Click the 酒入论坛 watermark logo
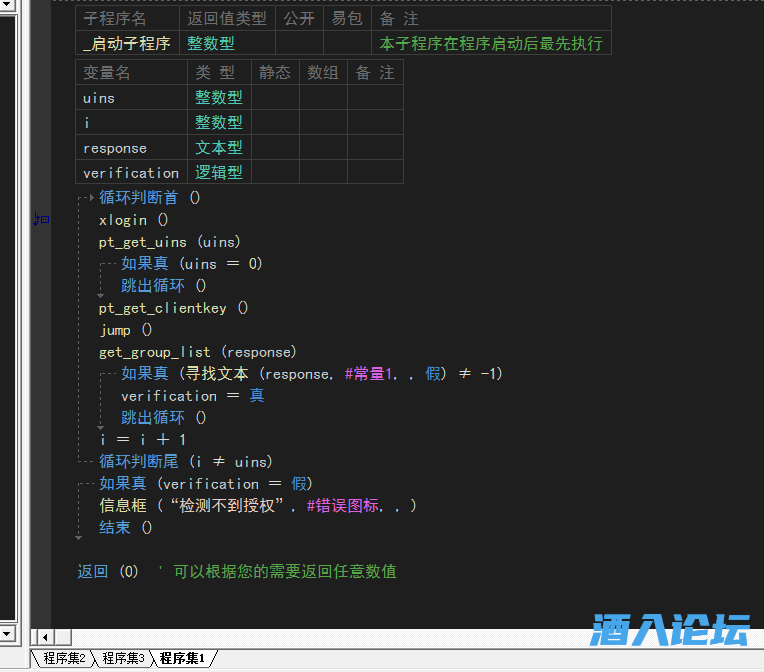This screenshot has height=672, width=764. point(669,630)
